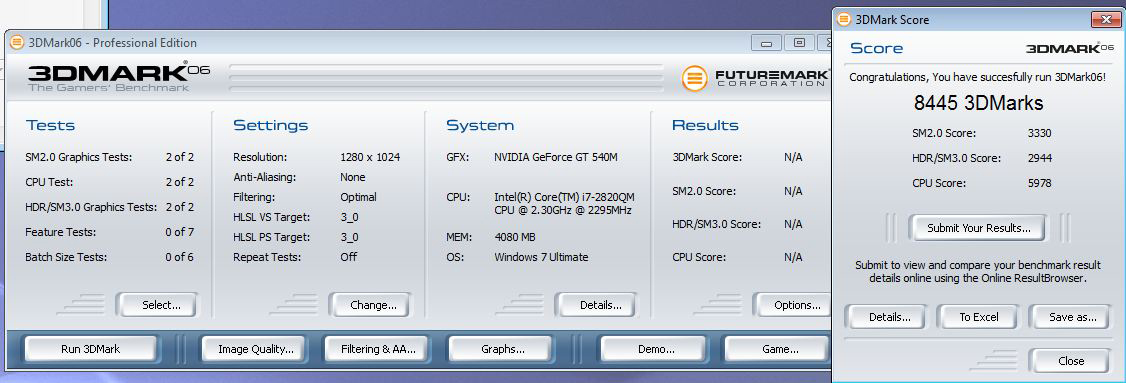This screenshot has height=383, width=1126.
Task: Click the Tests section heading
Action: pos(50,125)
